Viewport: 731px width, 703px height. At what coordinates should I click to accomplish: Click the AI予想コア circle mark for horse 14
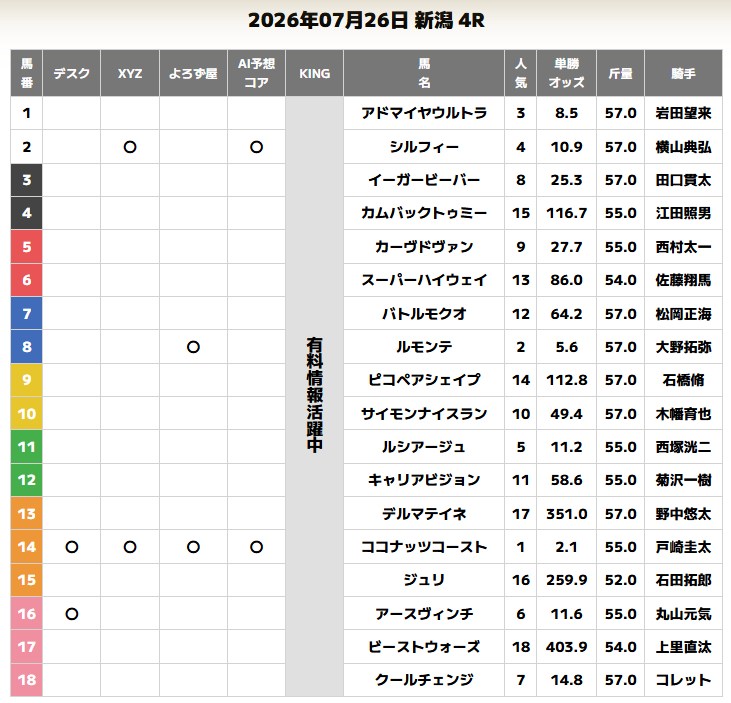[x=256, y=547]
